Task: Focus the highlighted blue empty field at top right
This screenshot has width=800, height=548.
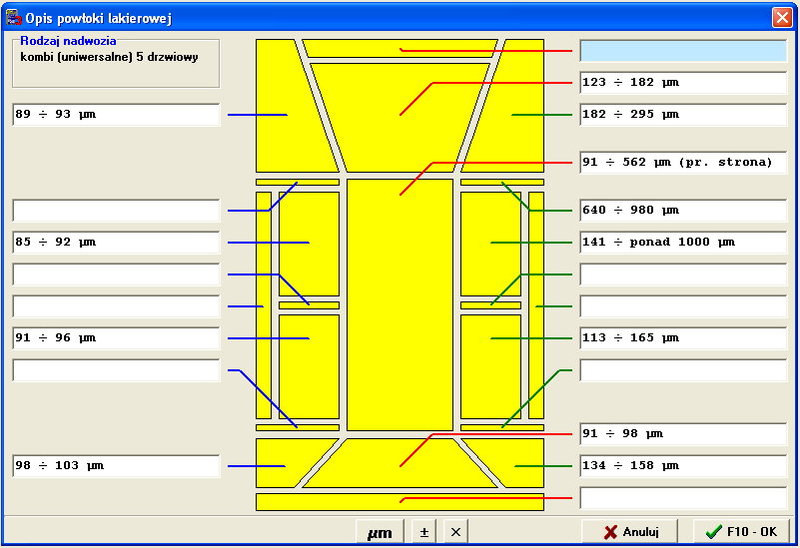Action: (683, 51)
